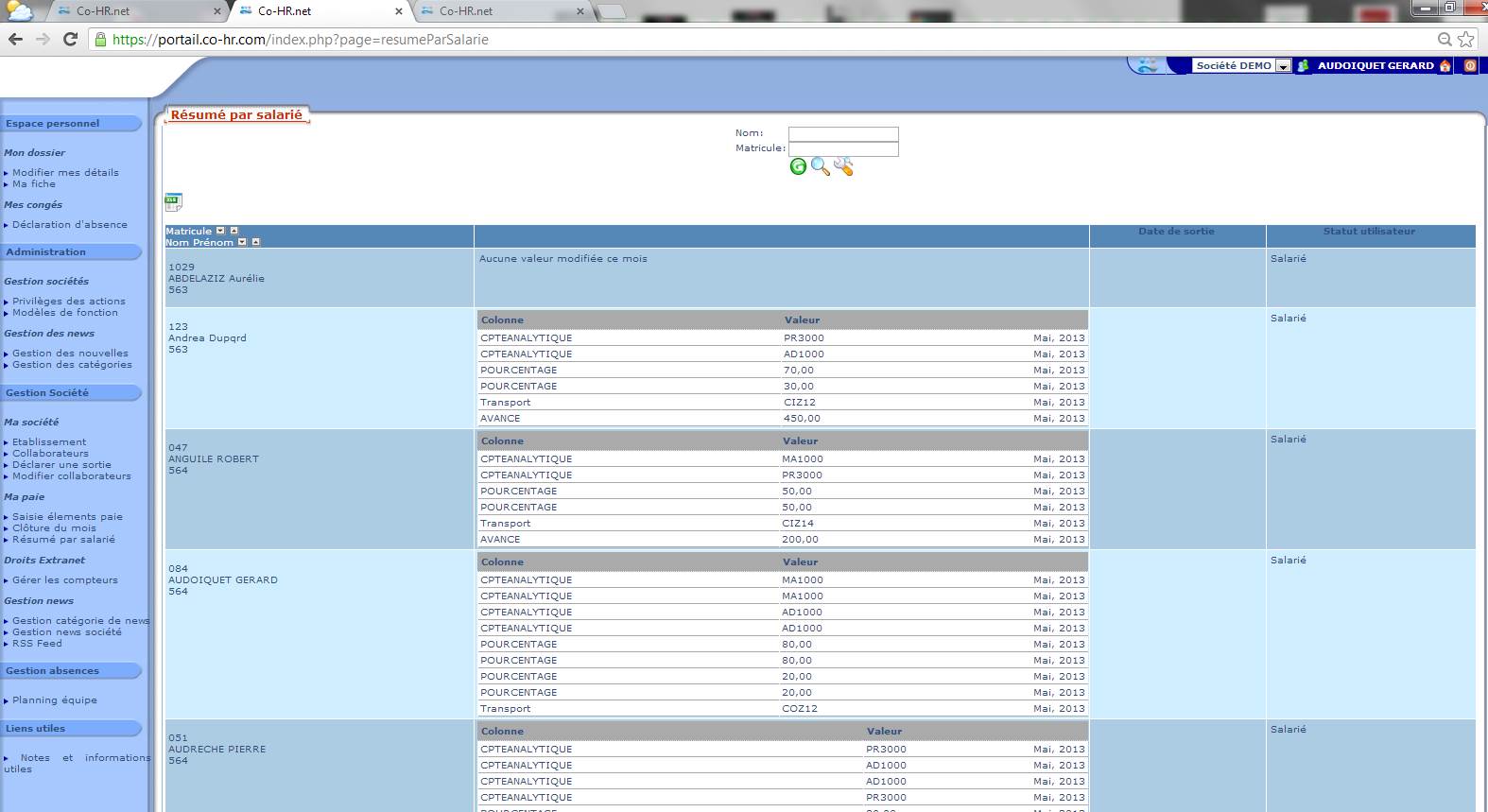Sort Matricule column descending

pos(220,231)
